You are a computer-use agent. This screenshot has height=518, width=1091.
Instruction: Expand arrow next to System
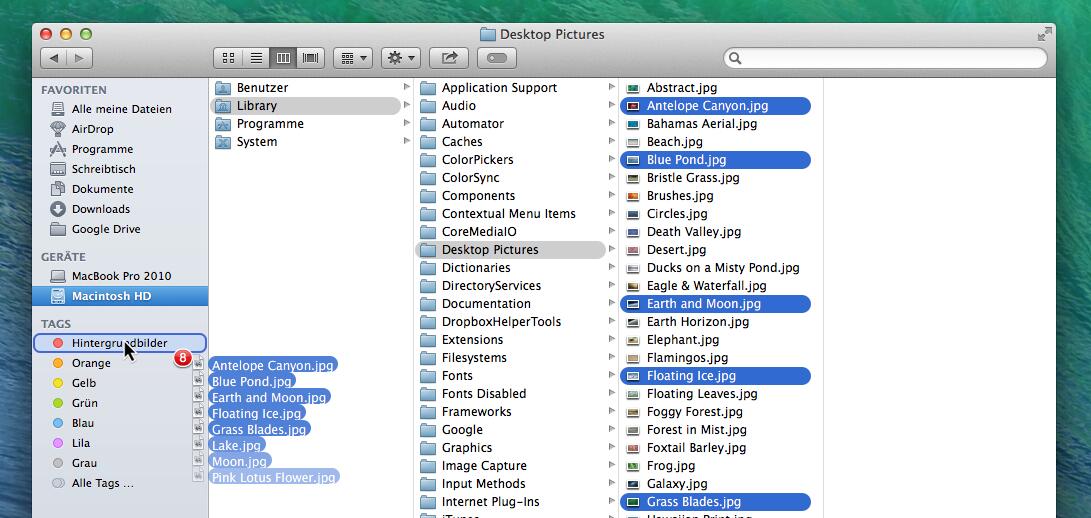(407, 141)
